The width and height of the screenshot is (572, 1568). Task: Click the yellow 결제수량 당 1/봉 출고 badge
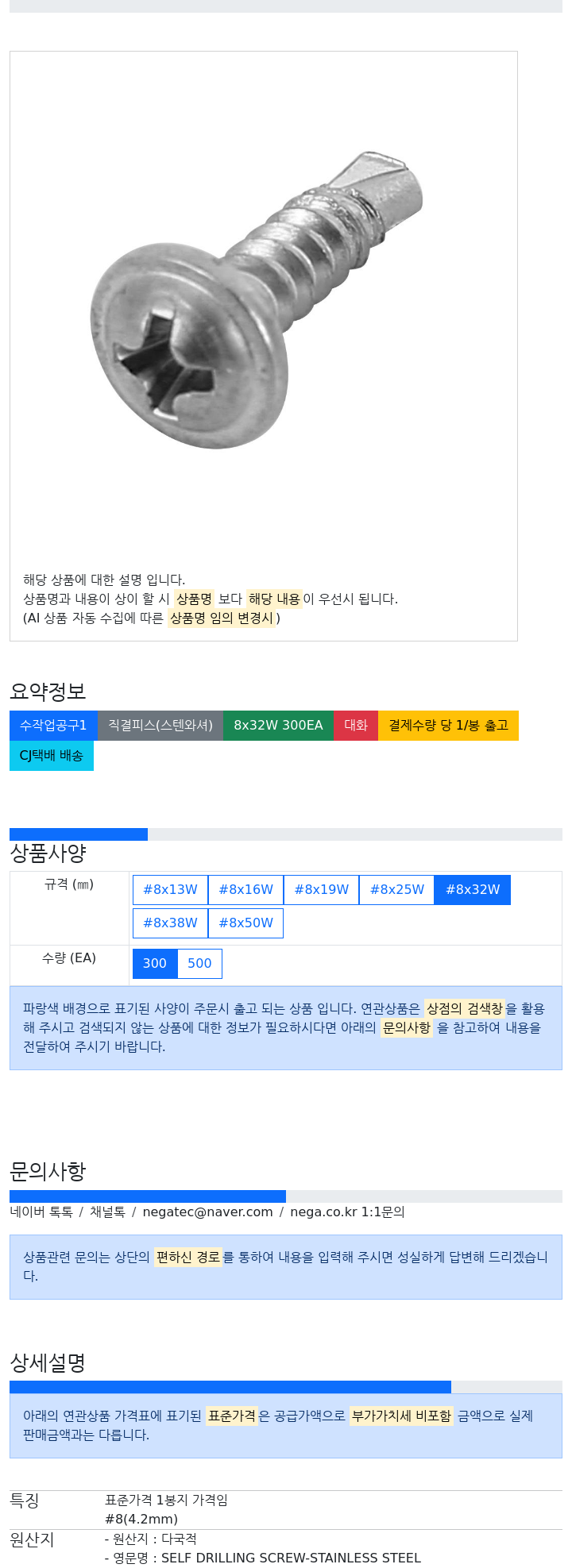point(448,725)
